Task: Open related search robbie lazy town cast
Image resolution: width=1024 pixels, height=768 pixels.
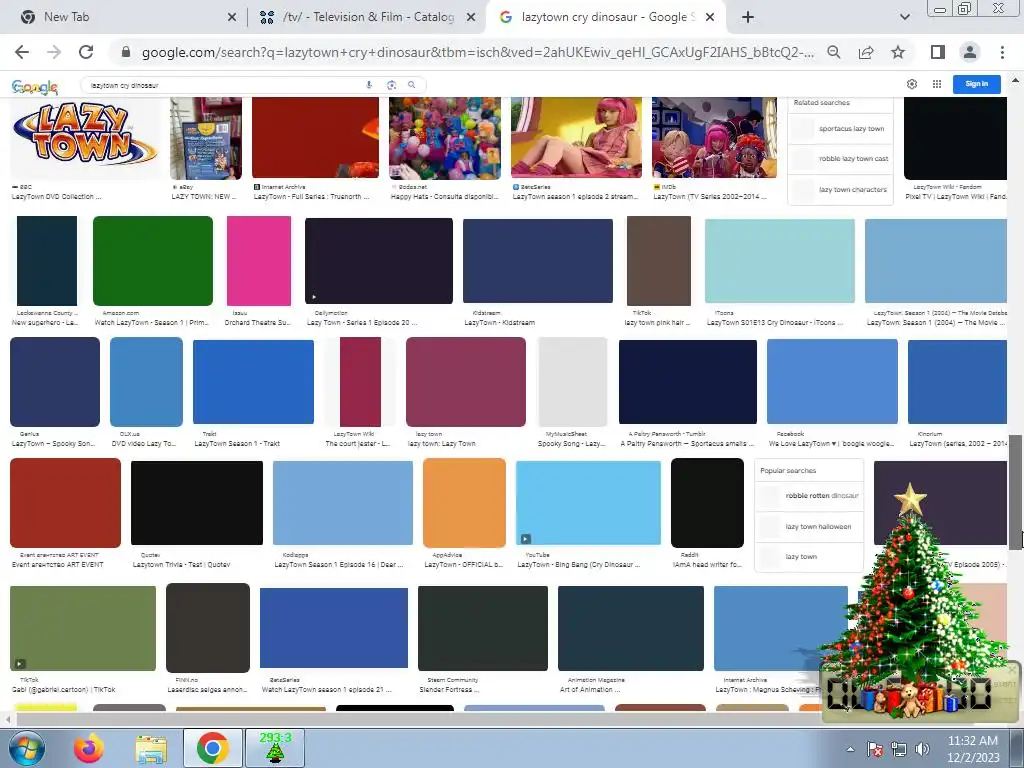Action: (x=840, y=159)
